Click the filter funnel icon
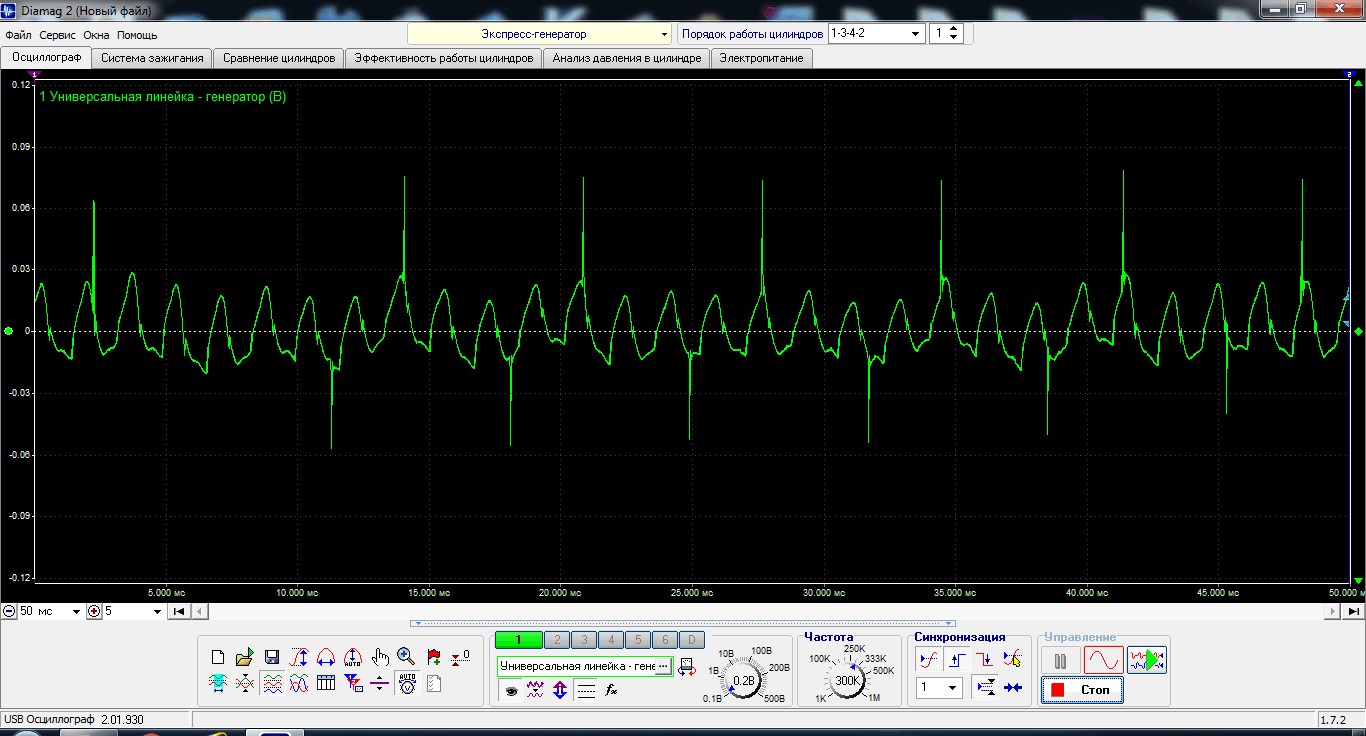This screenshot has width=1366, height=736. [352, 684]
